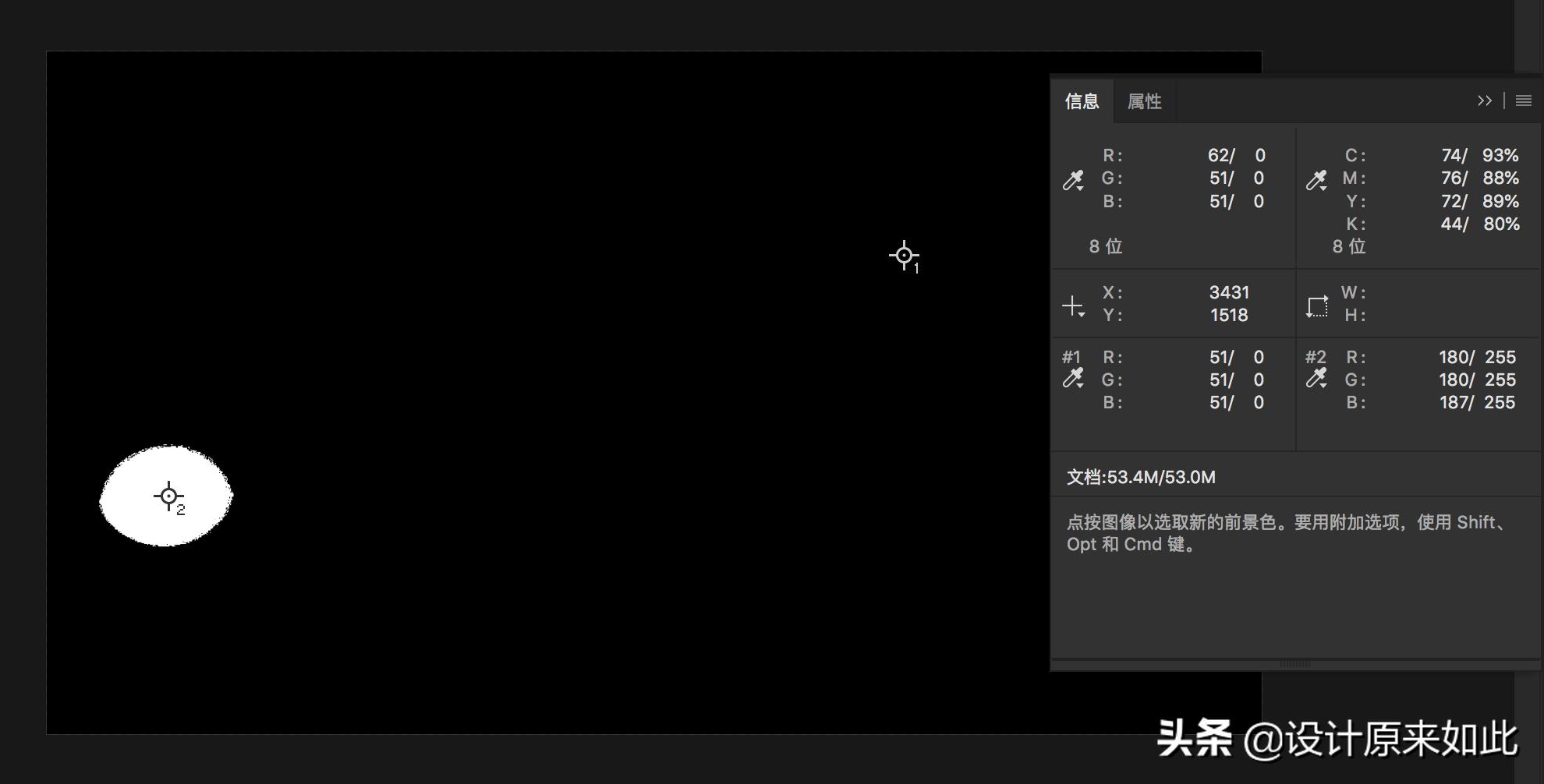Select color sampler marker 2 on the canvas

(169, 496)
